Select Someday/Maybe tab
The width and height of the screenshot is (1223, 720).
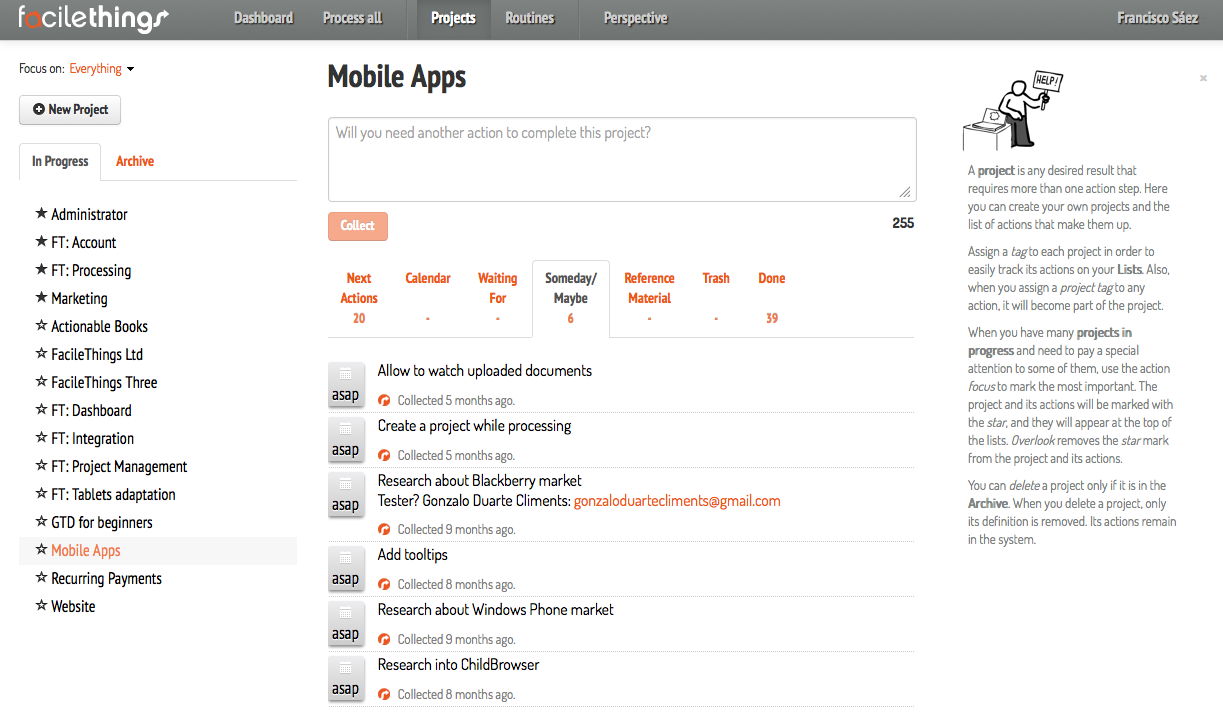point(570,298)
